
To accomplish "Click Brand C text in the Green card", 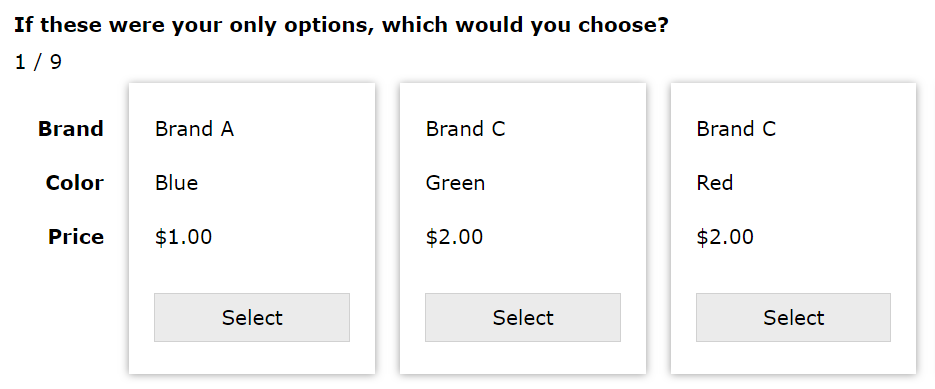I will click(x=465, y=129).
